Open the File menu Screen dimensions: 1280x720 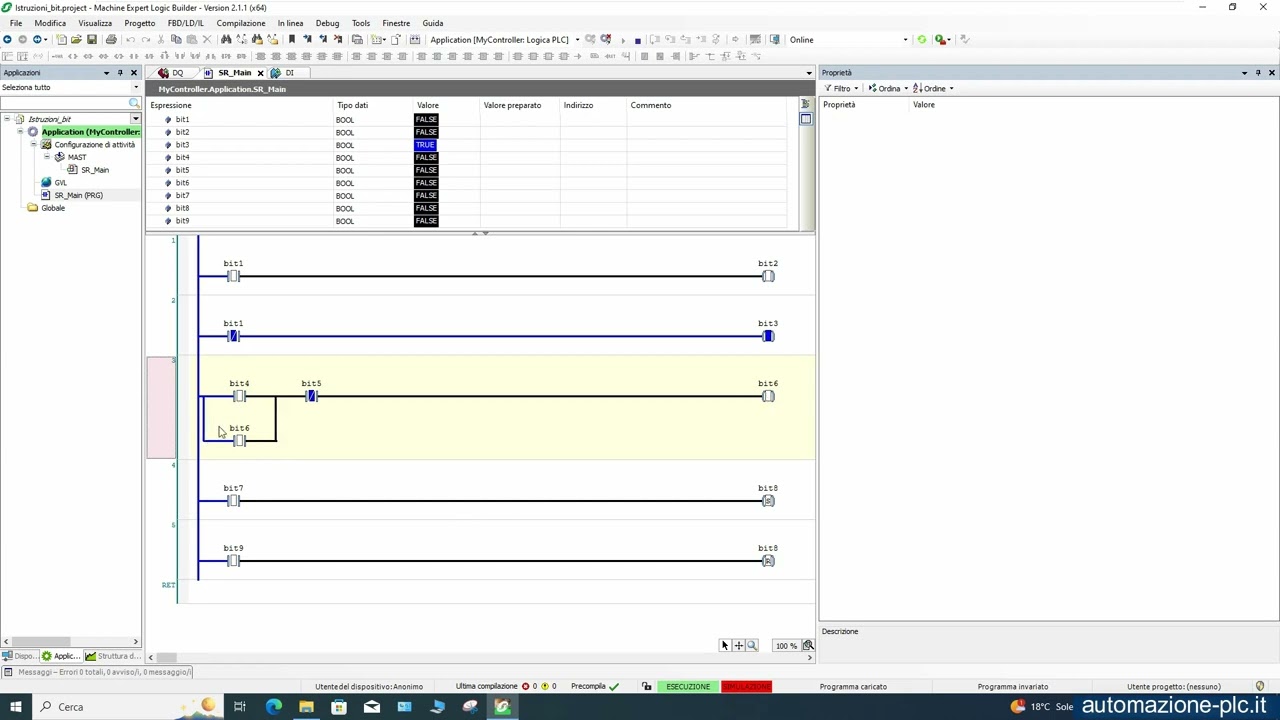[16, 23]
